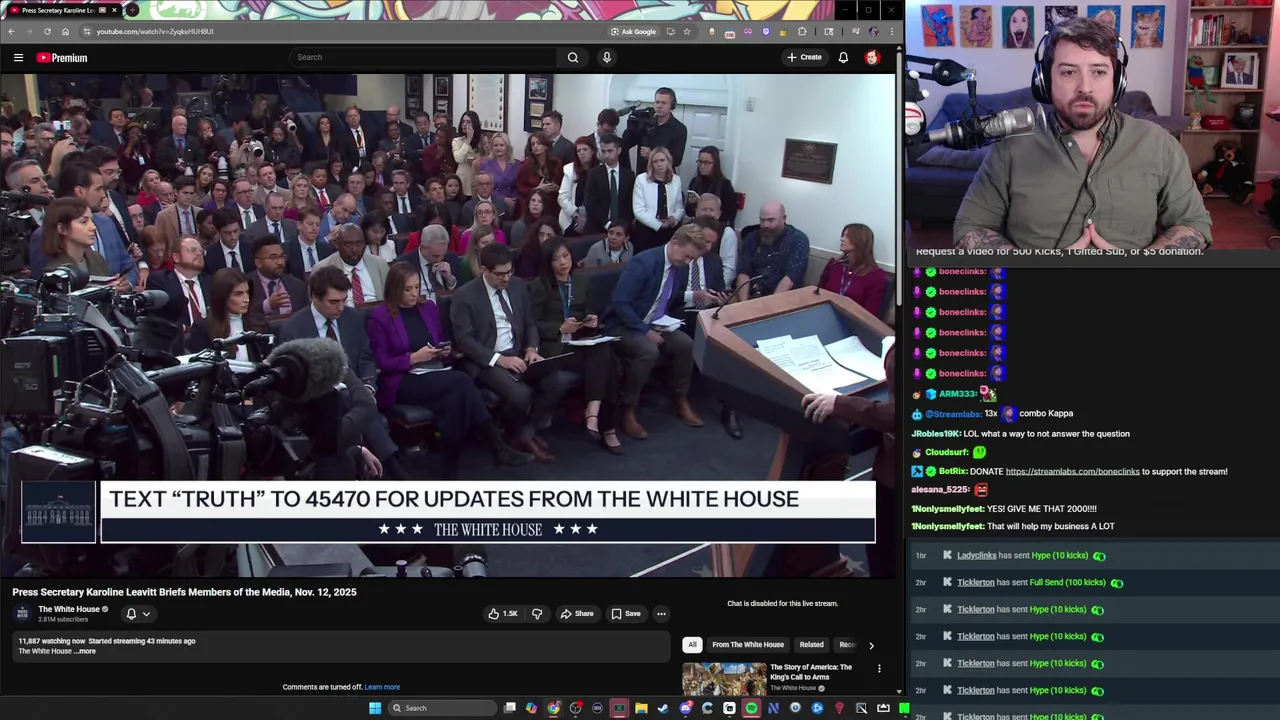
Task: Expand the subscription notification bell dropdown
Action: pos(137,614)
